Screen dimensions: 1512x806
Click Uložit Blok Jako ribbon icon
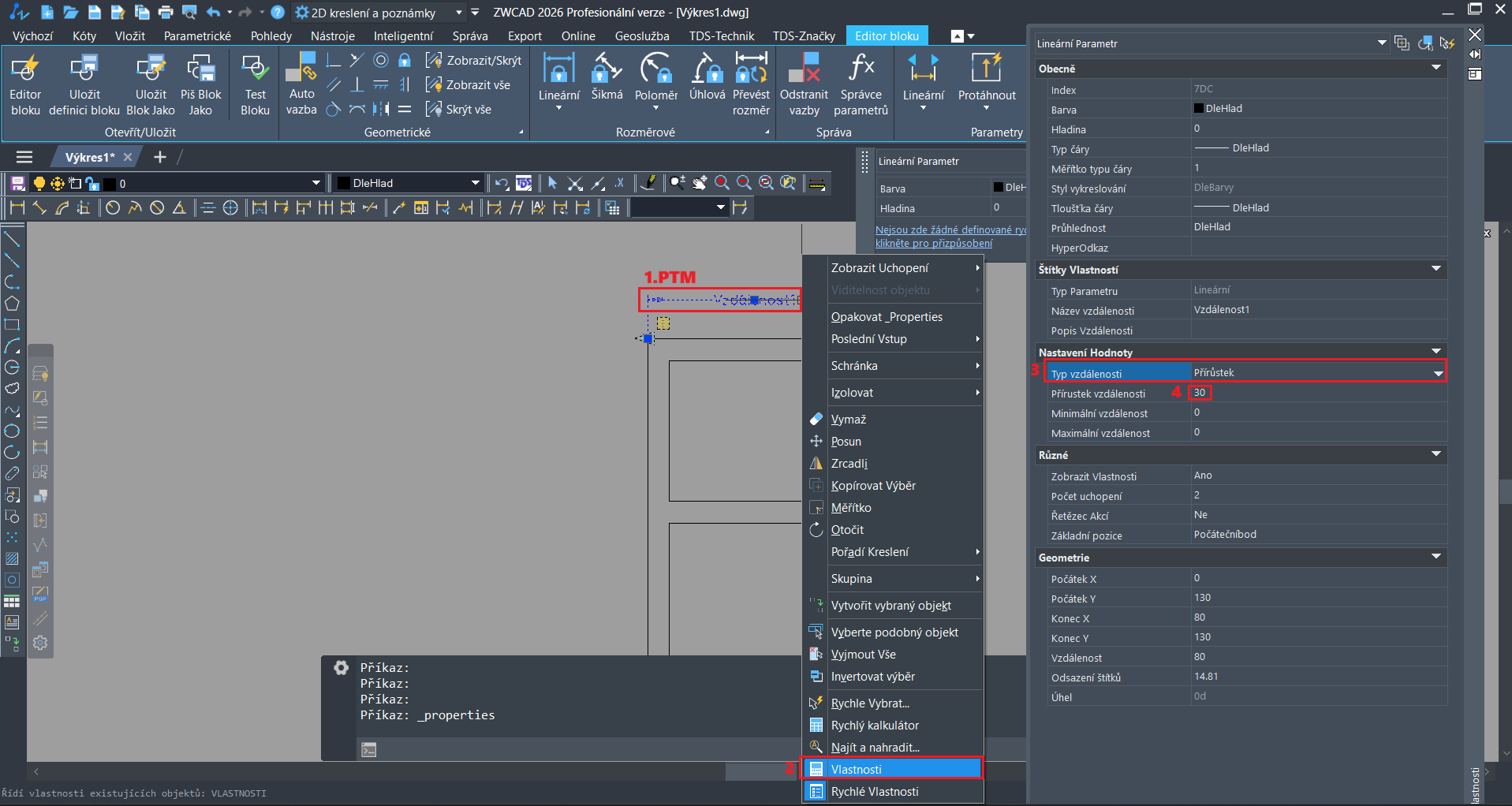tap(151, 84)
